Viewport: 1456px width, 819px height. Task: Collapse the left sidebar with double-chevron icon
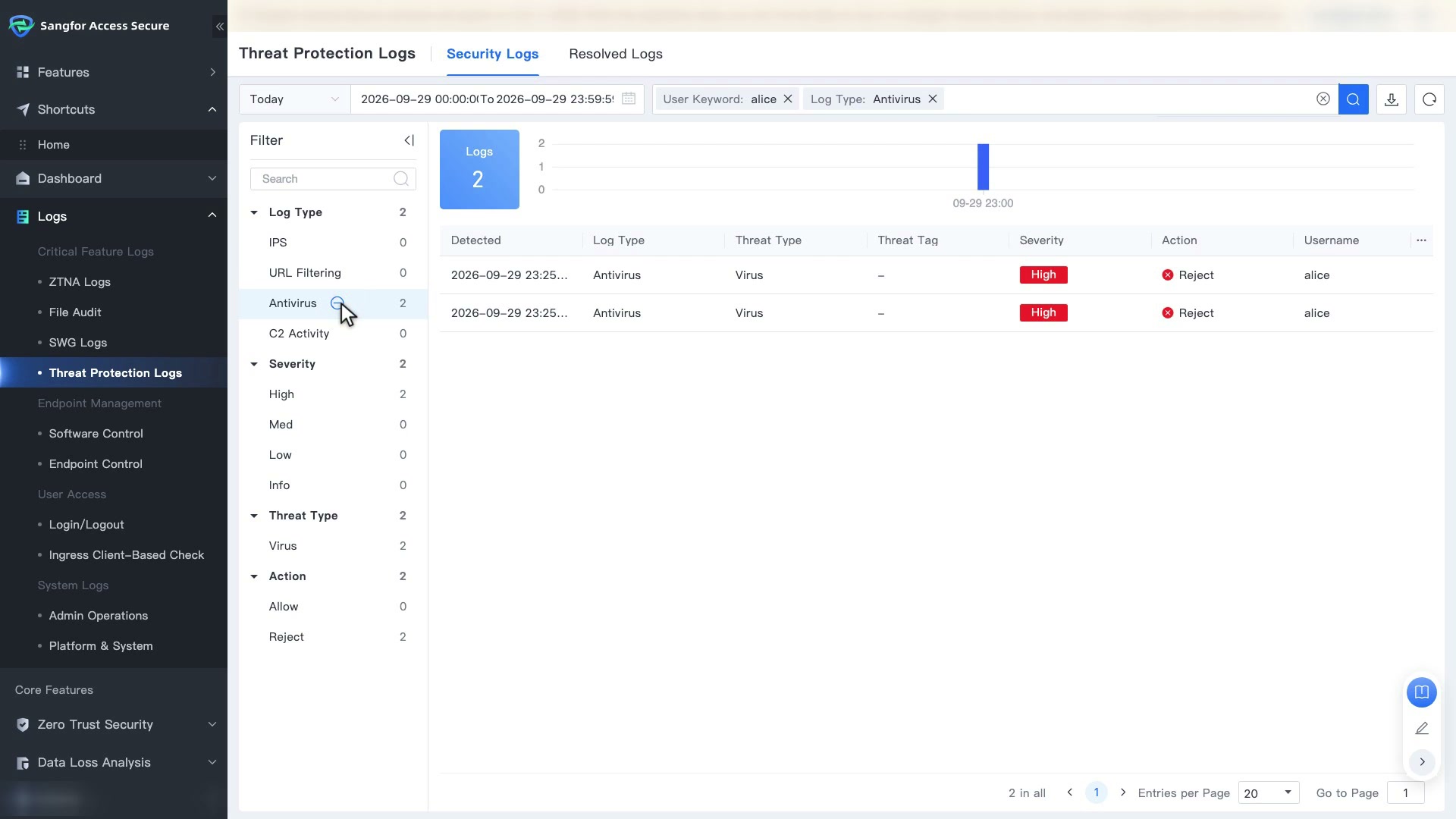(x=219, y=27)
